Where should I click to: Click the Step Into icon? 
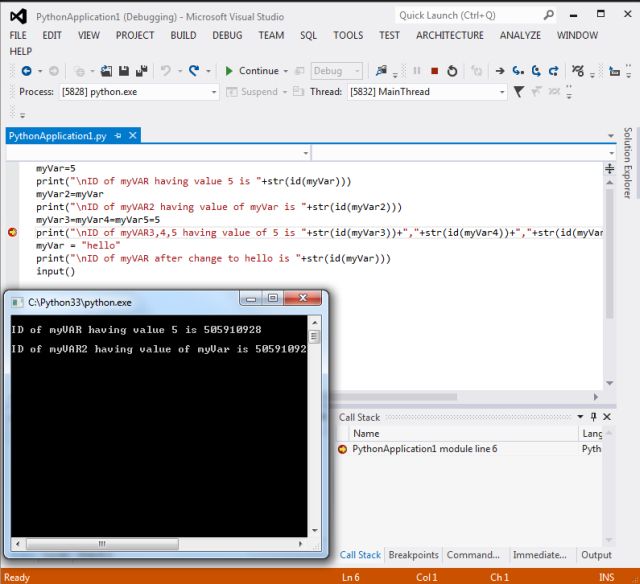pyautogui.click(x=517, y=71)
